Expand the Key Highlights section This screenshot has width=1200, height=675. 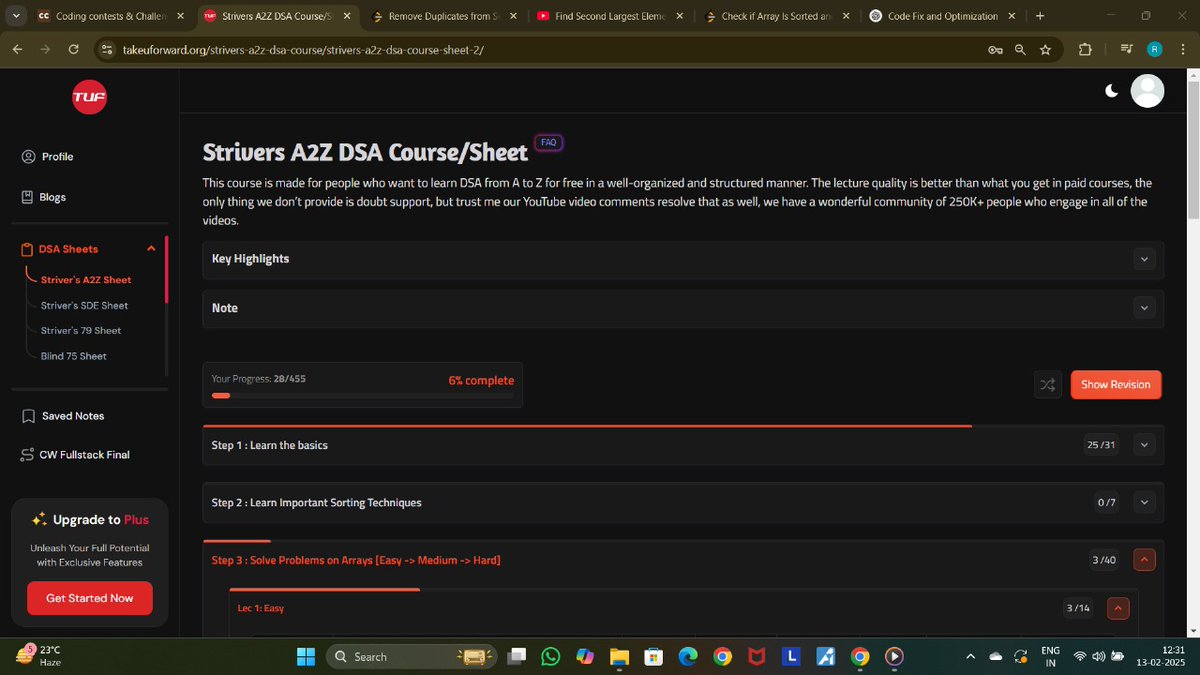pyautogui.click(x=1144, y=258)
